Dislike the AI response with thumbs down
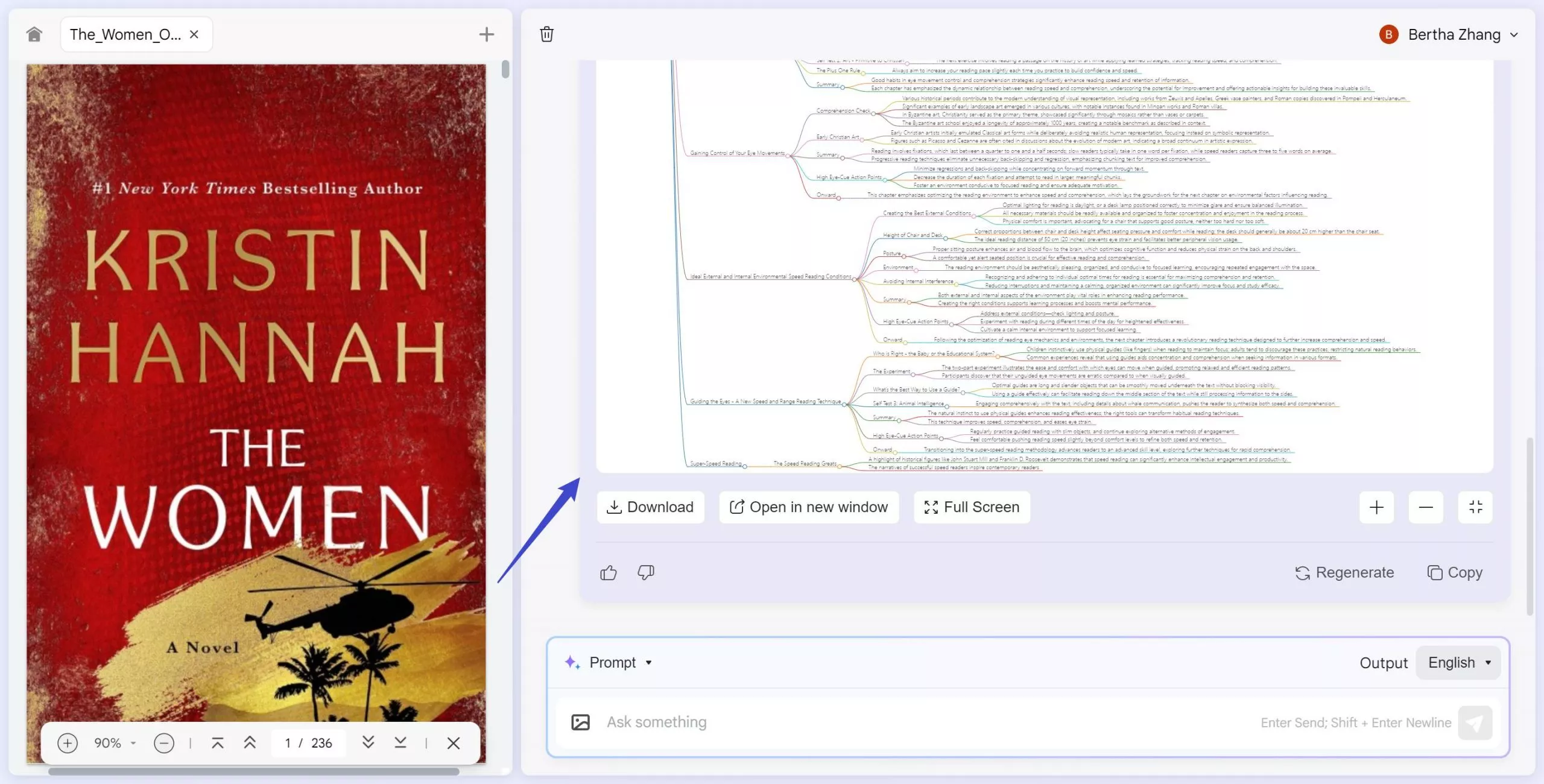 coord(645,572)
